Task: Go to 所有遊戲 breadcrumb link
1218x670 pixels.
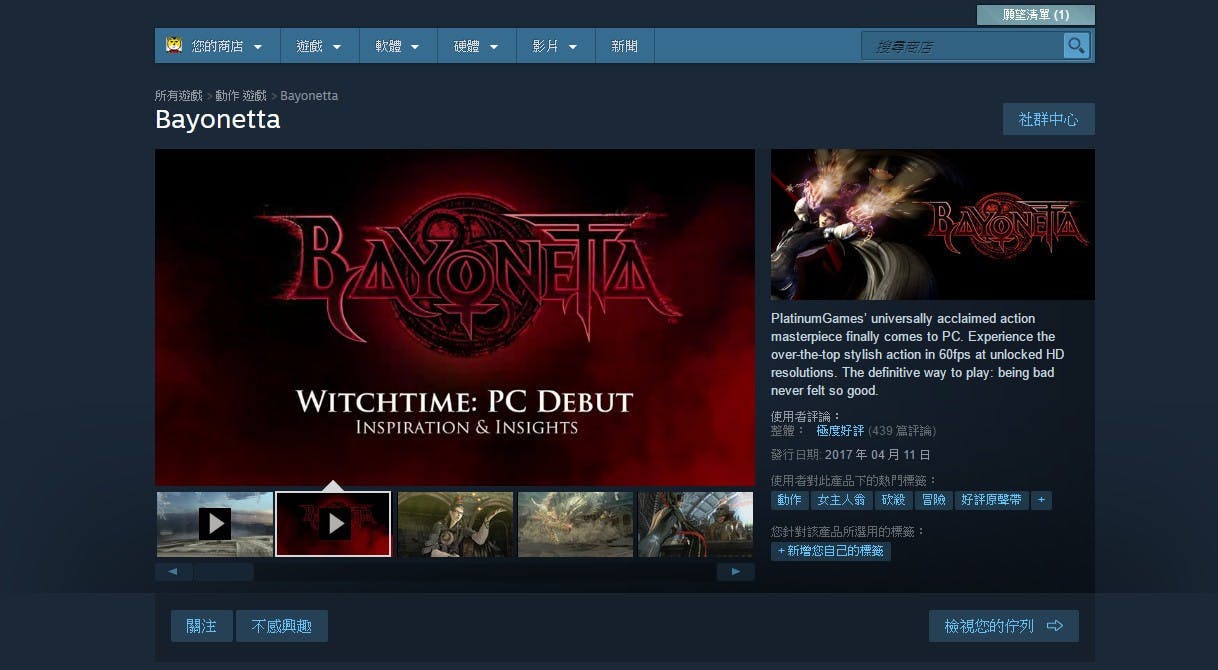Action: pos(179,96)
